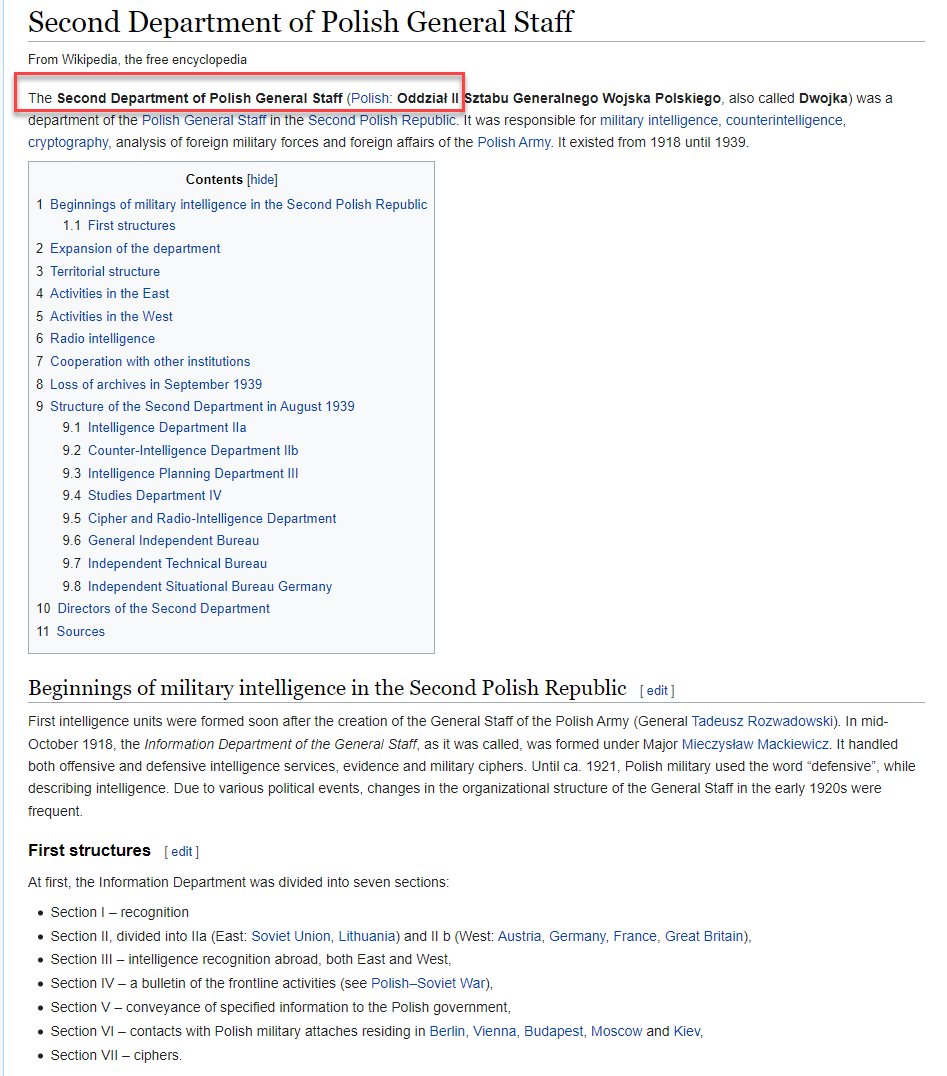Open the Polish–Soviet War link
Viewport: 947px width, 1076px height.
pos(430,983)
